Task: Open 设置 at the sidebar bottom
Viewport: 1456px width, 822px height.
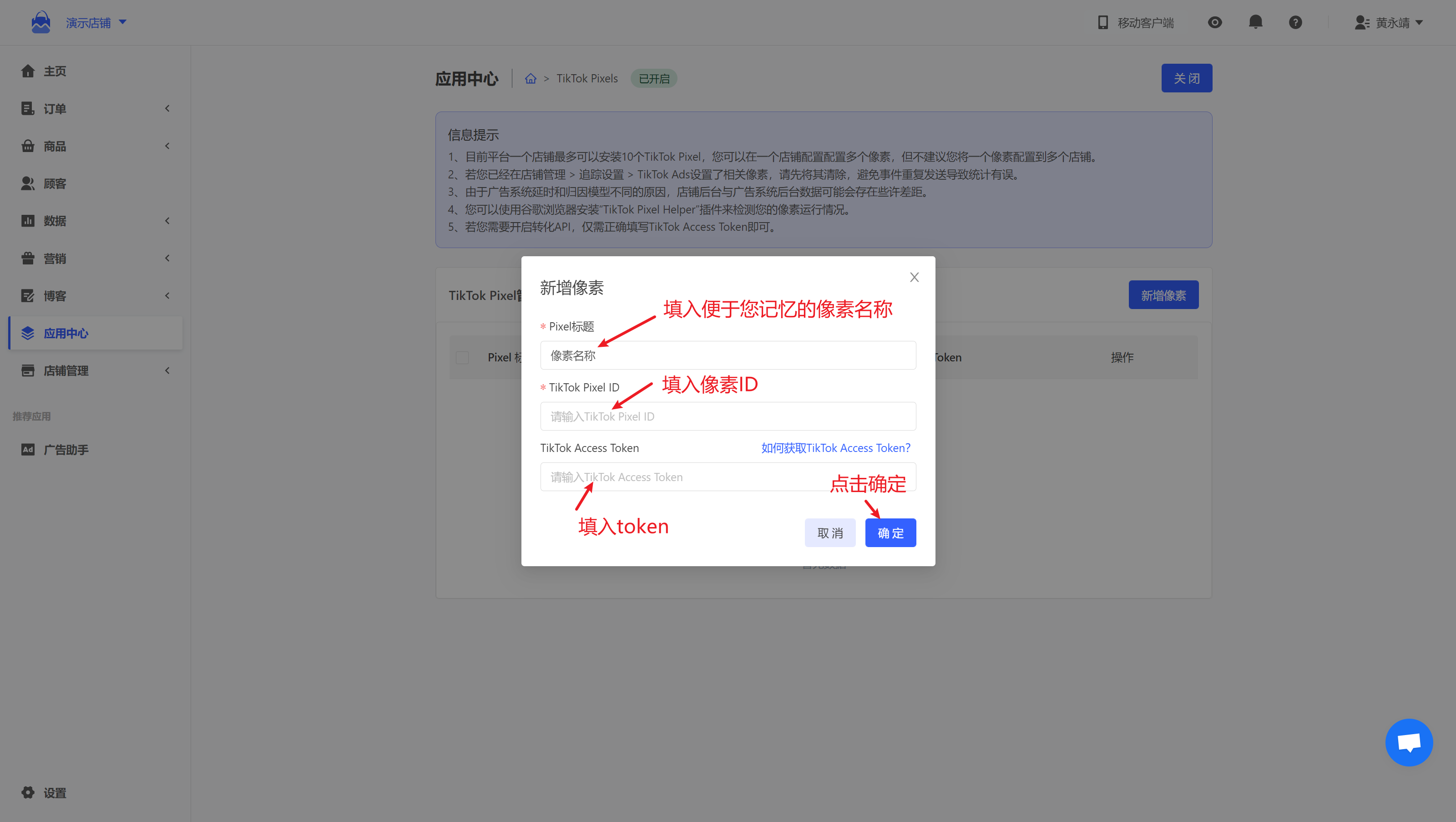Action: tap(54, 792)
